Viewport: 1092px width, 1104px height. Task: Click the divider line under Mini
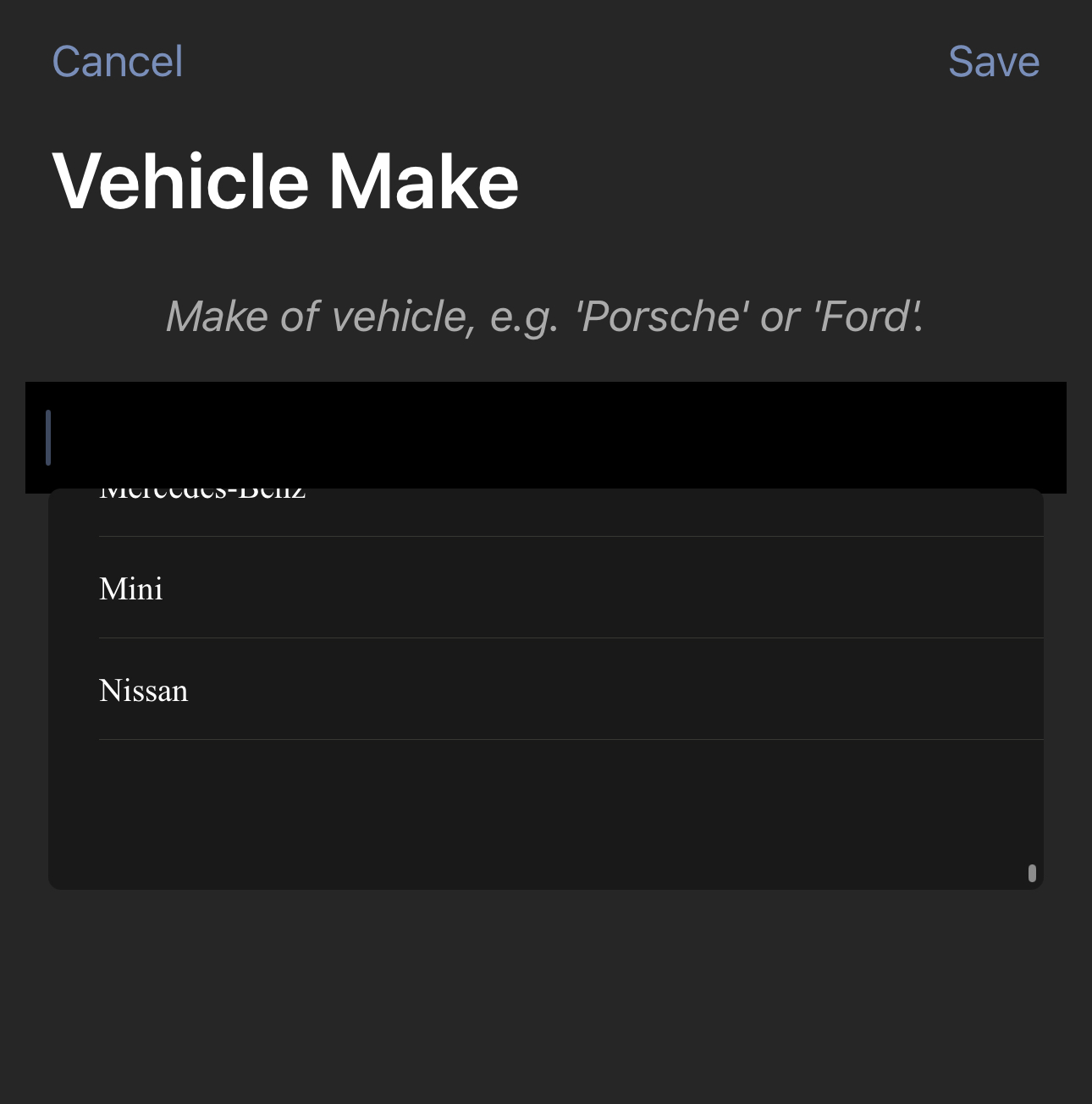pyautogui.click(x=571, y=638)
